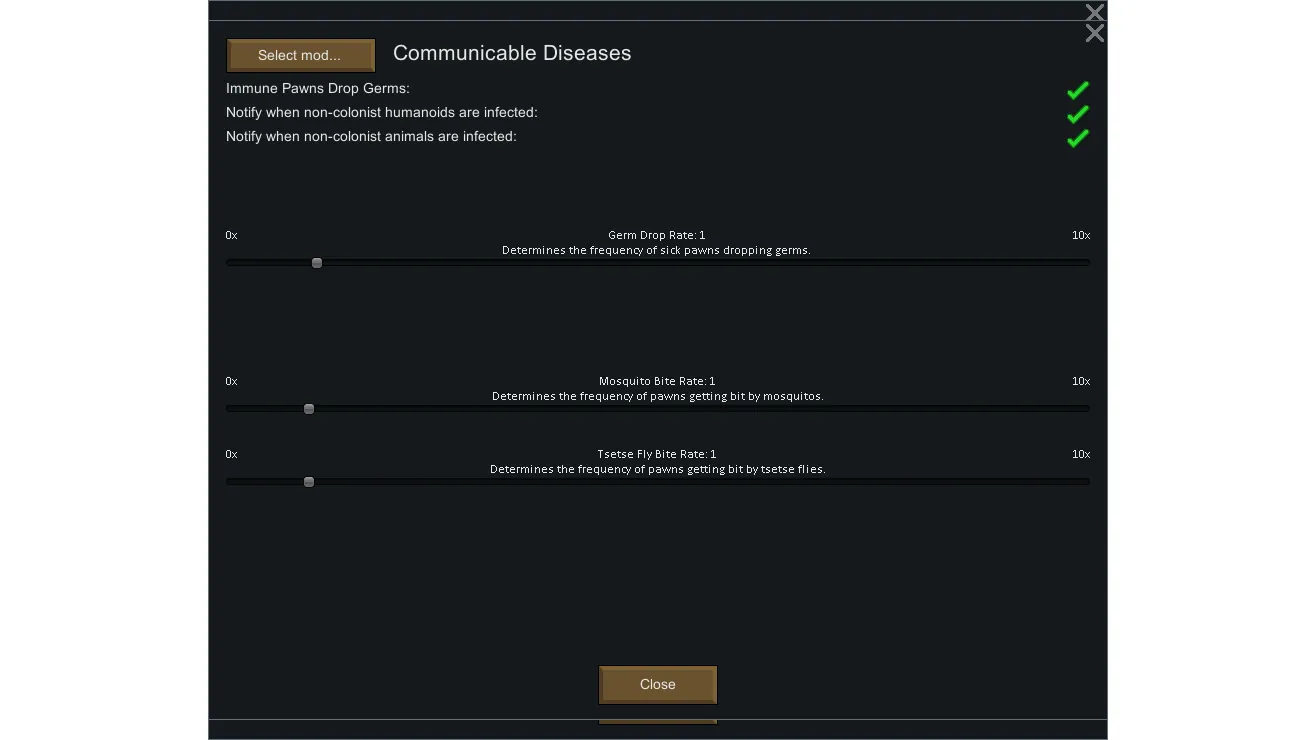The image size is (1316, 740).
Task: Click the Germ Drop Rate slider handle
Action: click(x=317, y=263)
